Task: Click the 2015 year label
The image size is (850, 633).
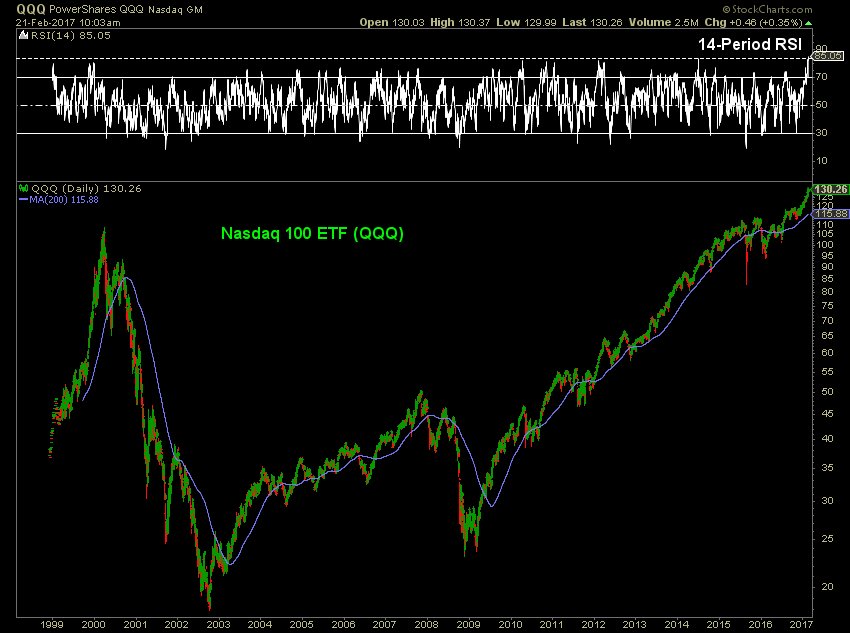Action: [x=718, y=624]
